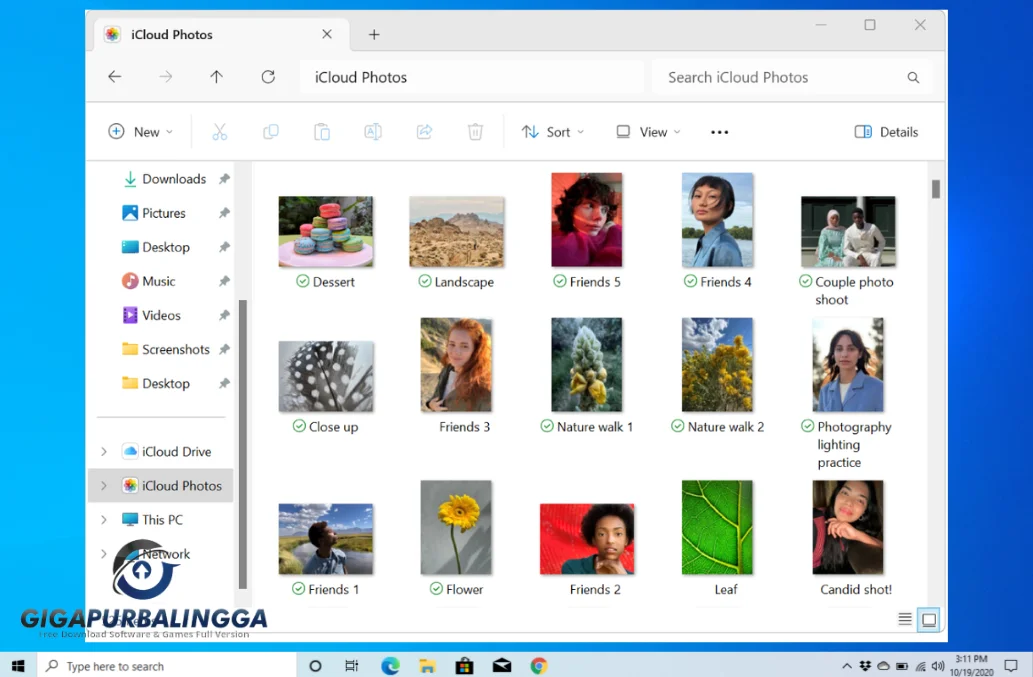Image resolution: width=1033 pixels, height=677 pixels.
Task: Click the navigation pane scrollbar
Action: pos(242,443)
